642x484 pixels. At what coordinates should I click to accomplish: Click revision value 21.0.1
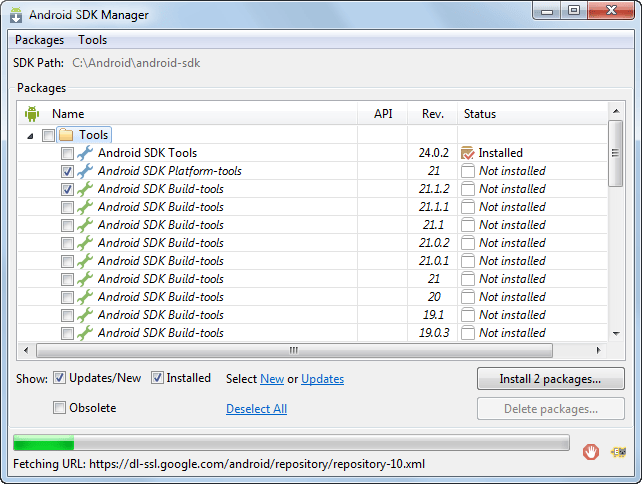(x=434, y=261)
